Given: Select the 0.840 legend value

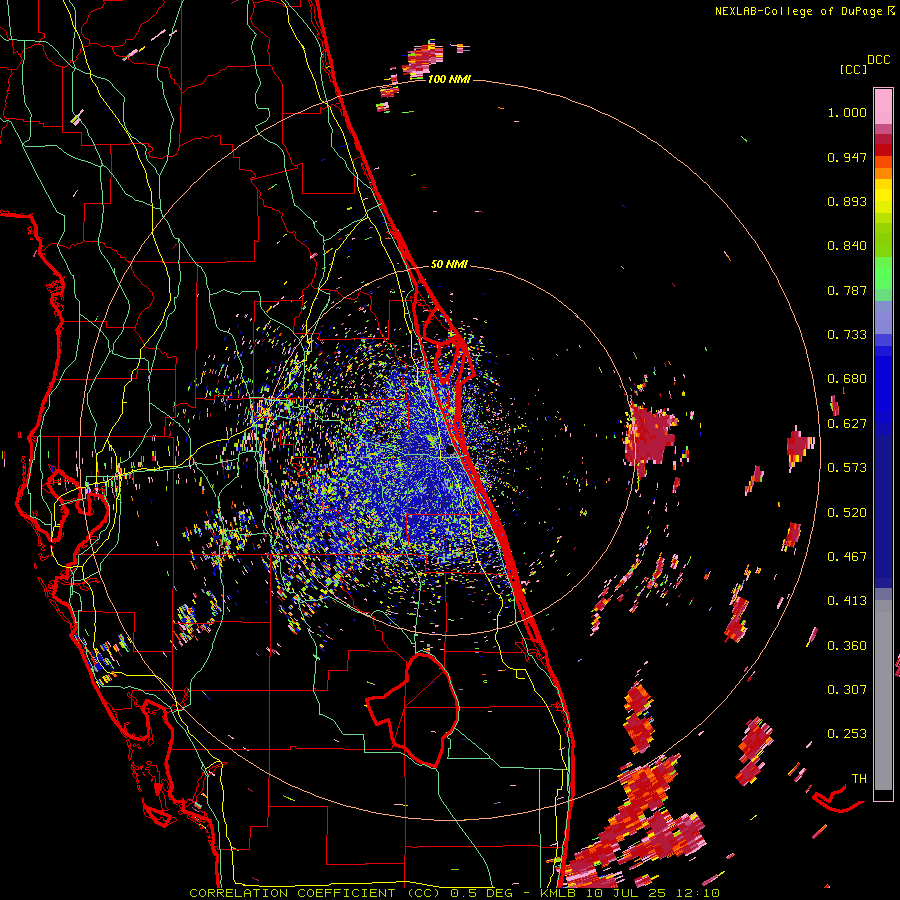Looking at the screenshot, I should (847, 246).
